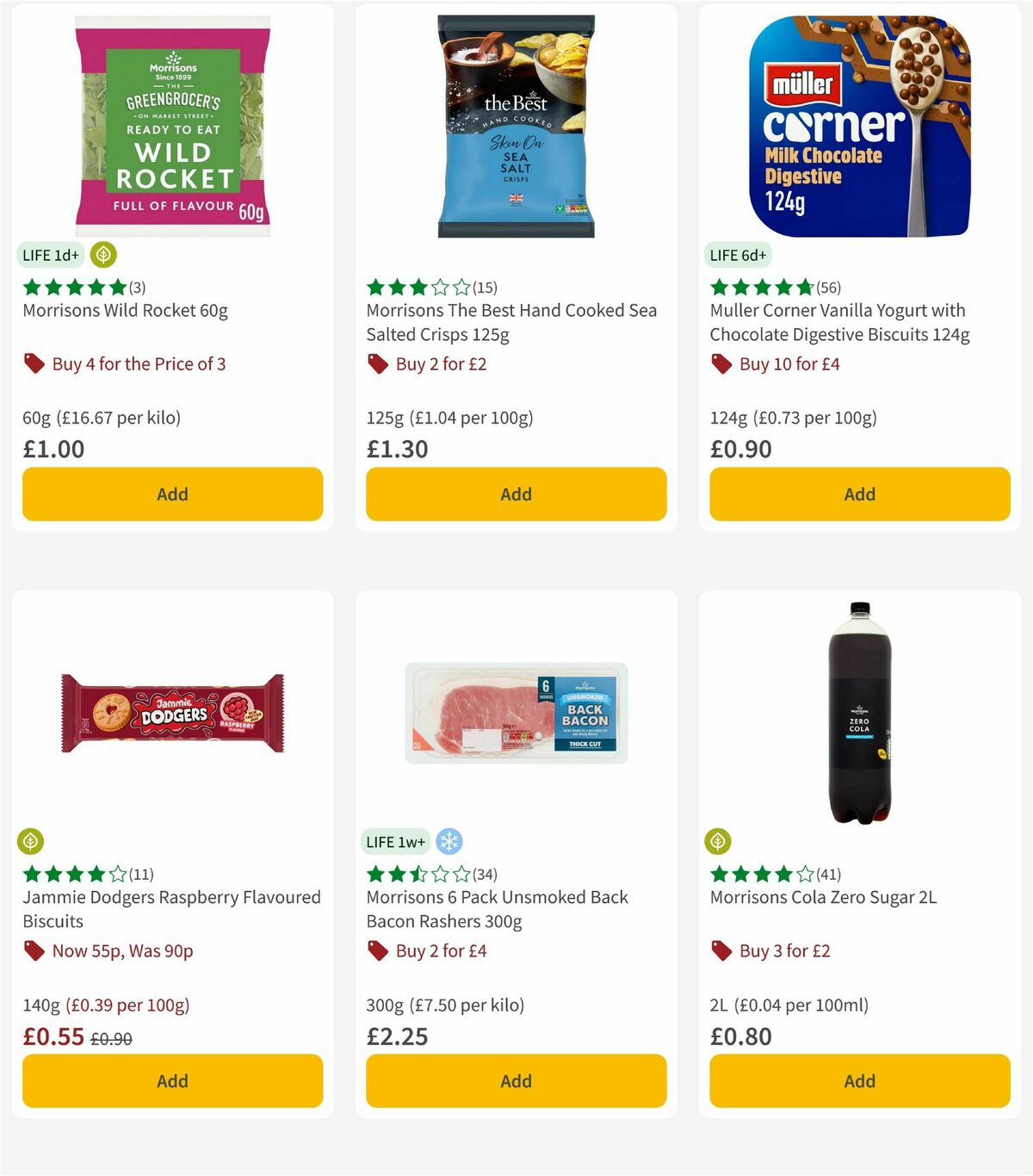Open Muller Corner Vanilla Yogurt product details
Screen dimensions: 1033x1176
tap(839, 323)
